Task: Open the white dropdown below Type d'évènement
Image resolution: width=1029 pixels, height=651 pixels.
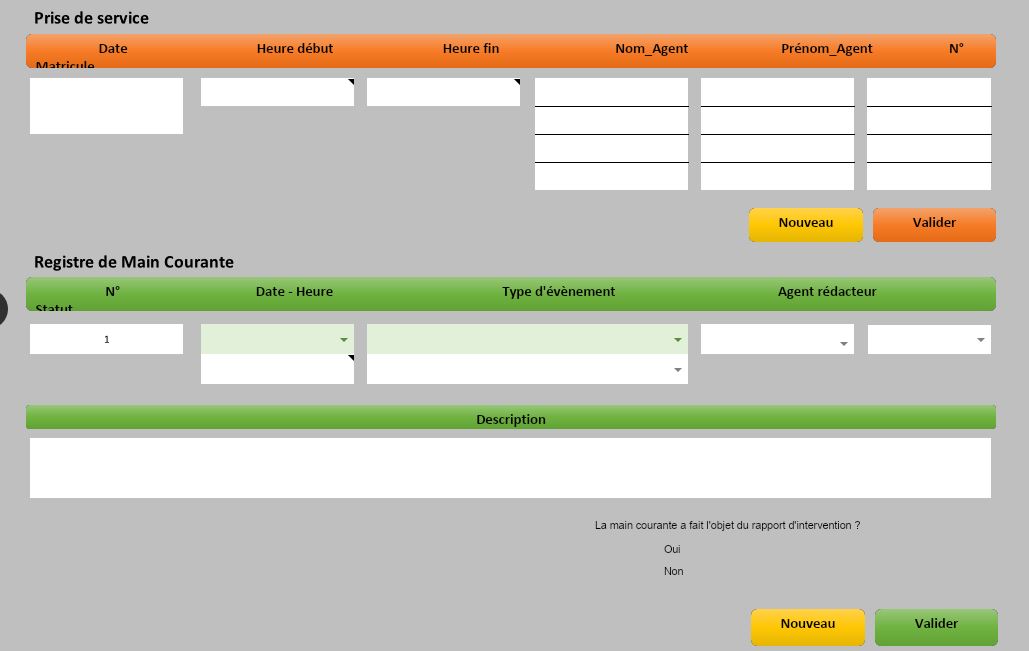Action: [678, 370]
